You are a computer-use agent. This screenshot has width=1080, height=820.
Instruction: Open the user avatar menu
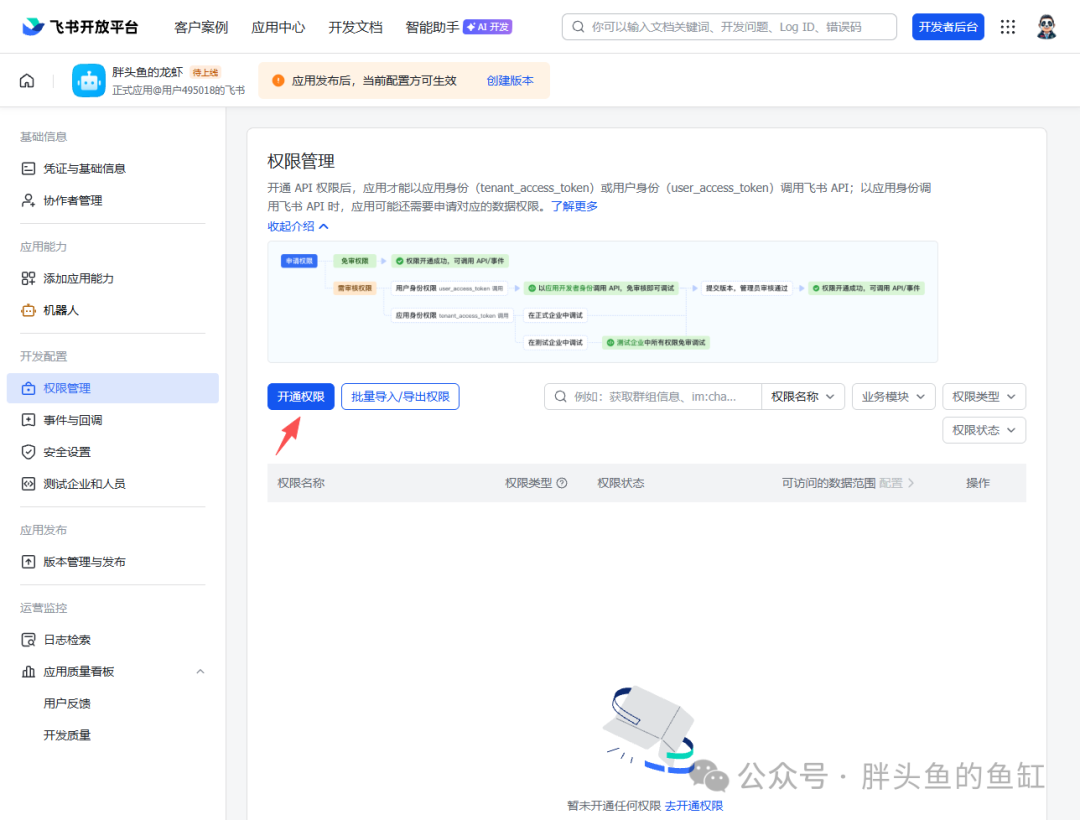tap(1046, 27)
